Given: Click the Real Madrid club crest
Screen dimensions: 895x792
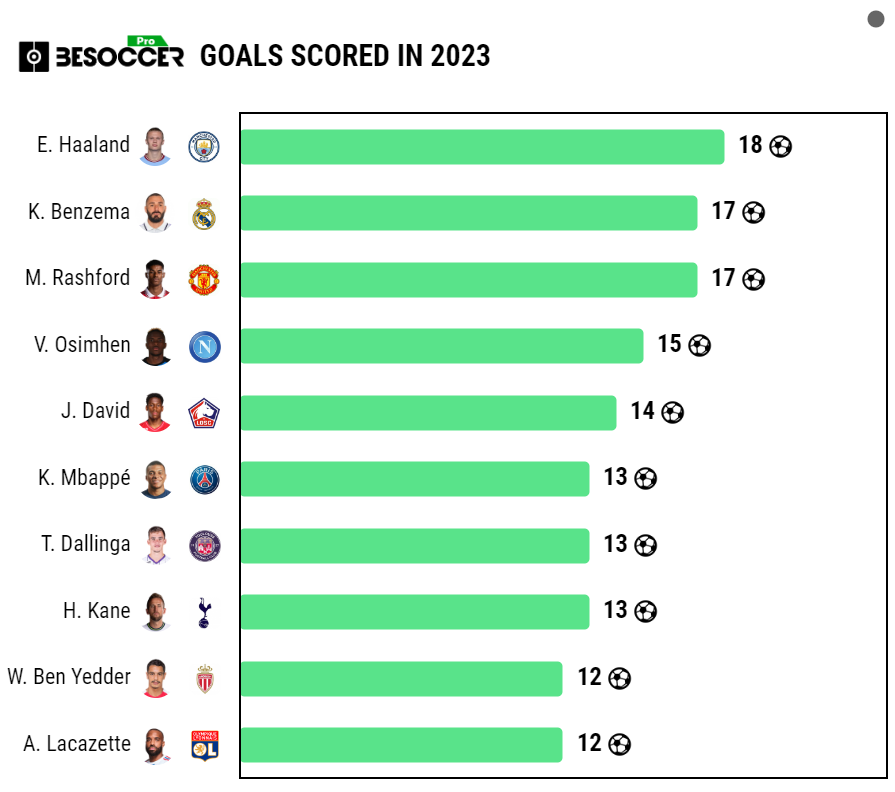Looking at the screenshot, I should [x=204, y=213].
